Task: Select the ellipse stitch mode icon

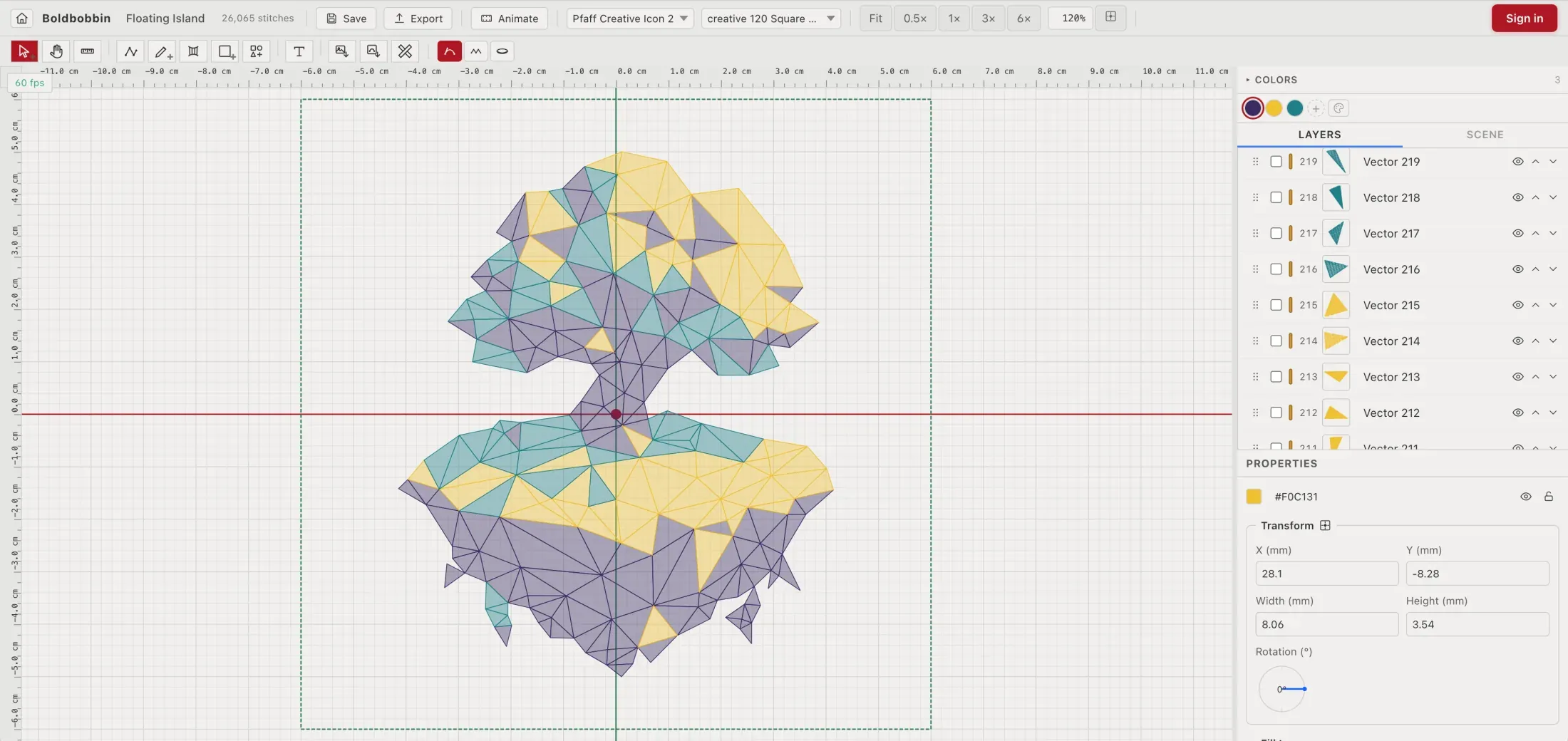Action: pos(502,51)
